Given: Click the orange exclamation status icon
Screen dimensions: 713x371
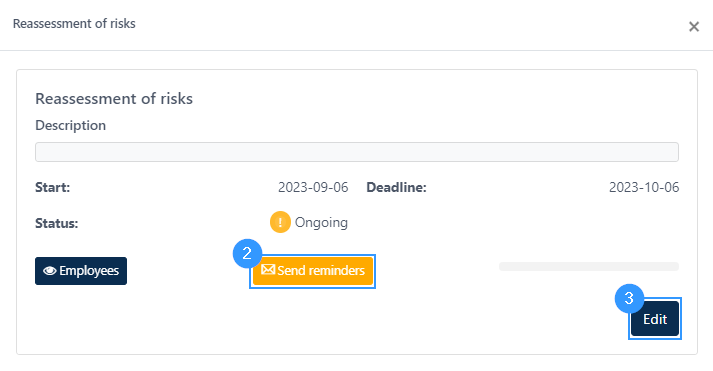Looking at the screenshot, I should click(x=280, y=222).
